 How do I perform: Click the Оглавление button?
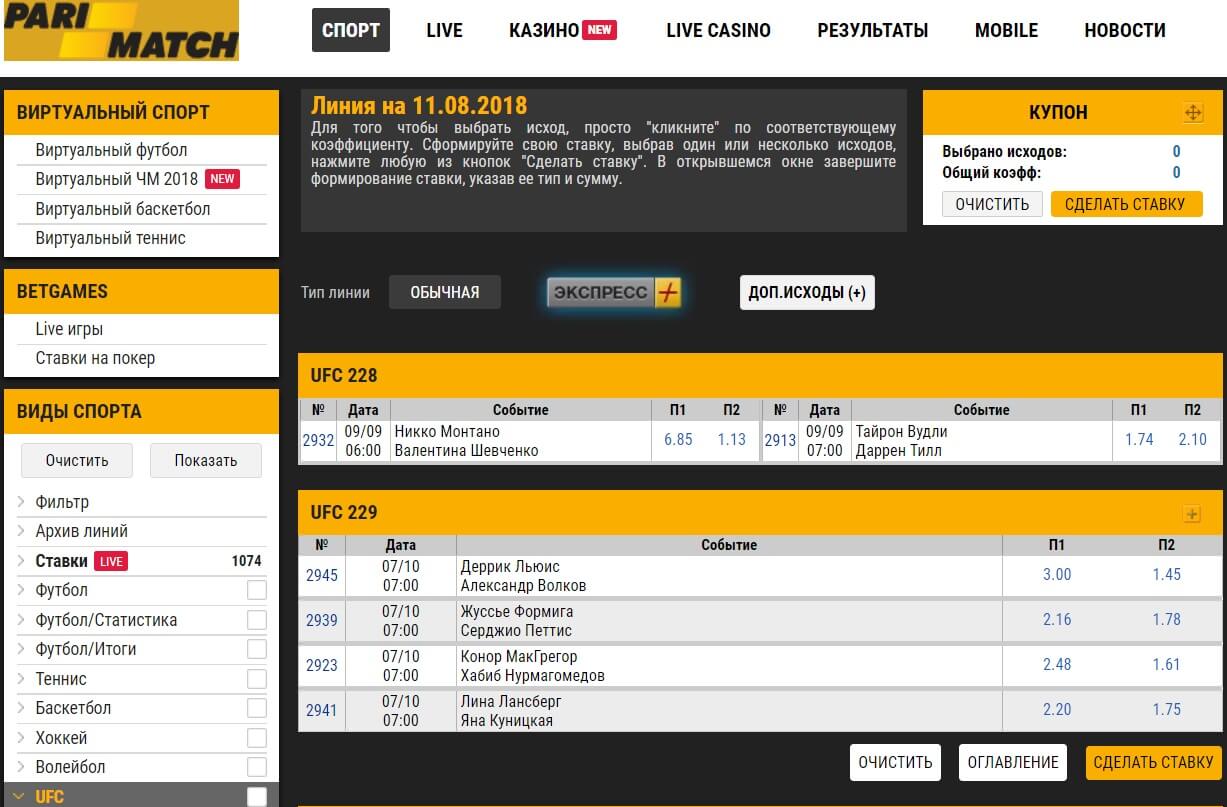[1013, 762]
